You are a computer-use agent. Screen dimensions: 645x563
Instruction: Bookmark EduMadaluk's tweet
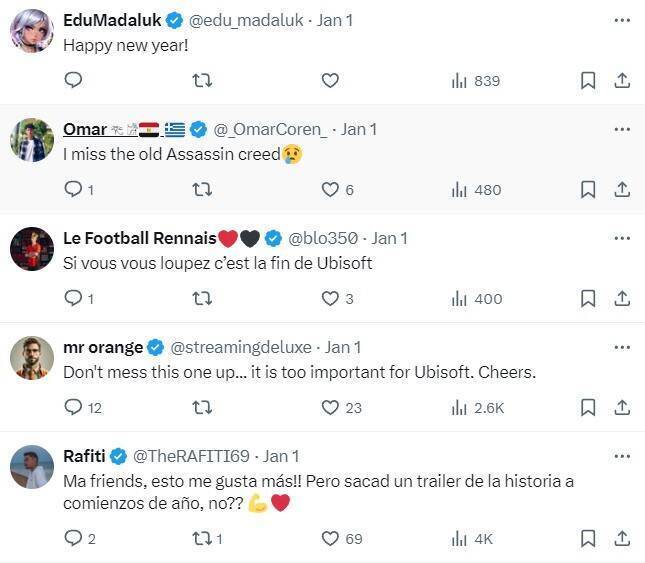588,81
